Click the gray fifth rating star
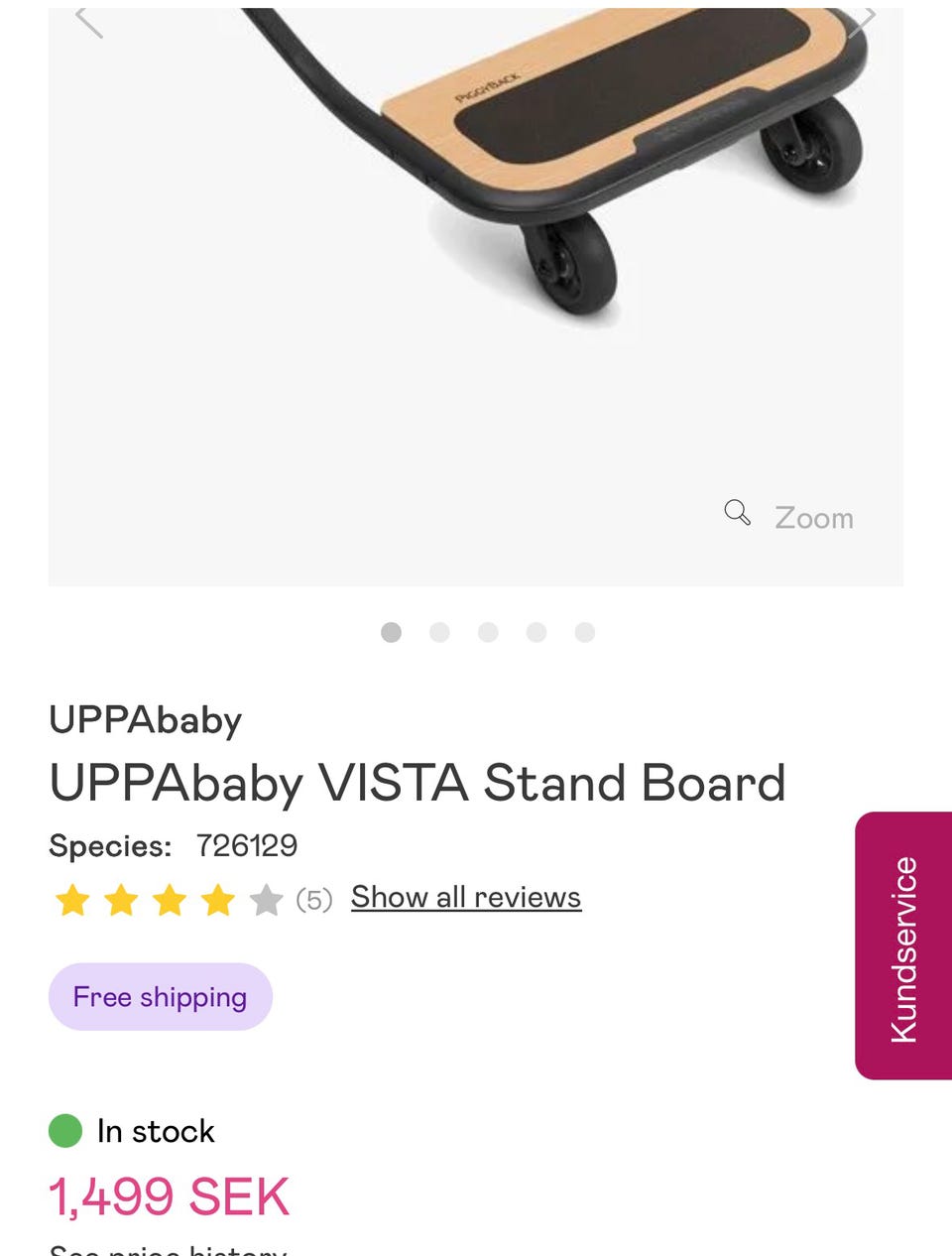Image resolution: width=952 pixels, height=1256 pixels. coord(266,901)
